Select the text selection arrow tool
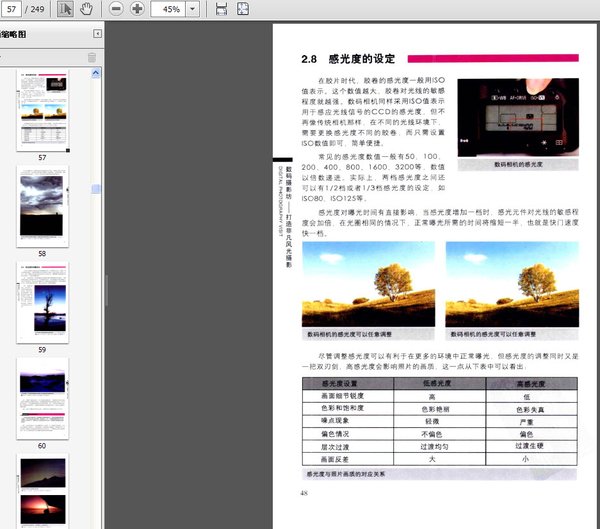600x529 pixels. click(66, 9)
